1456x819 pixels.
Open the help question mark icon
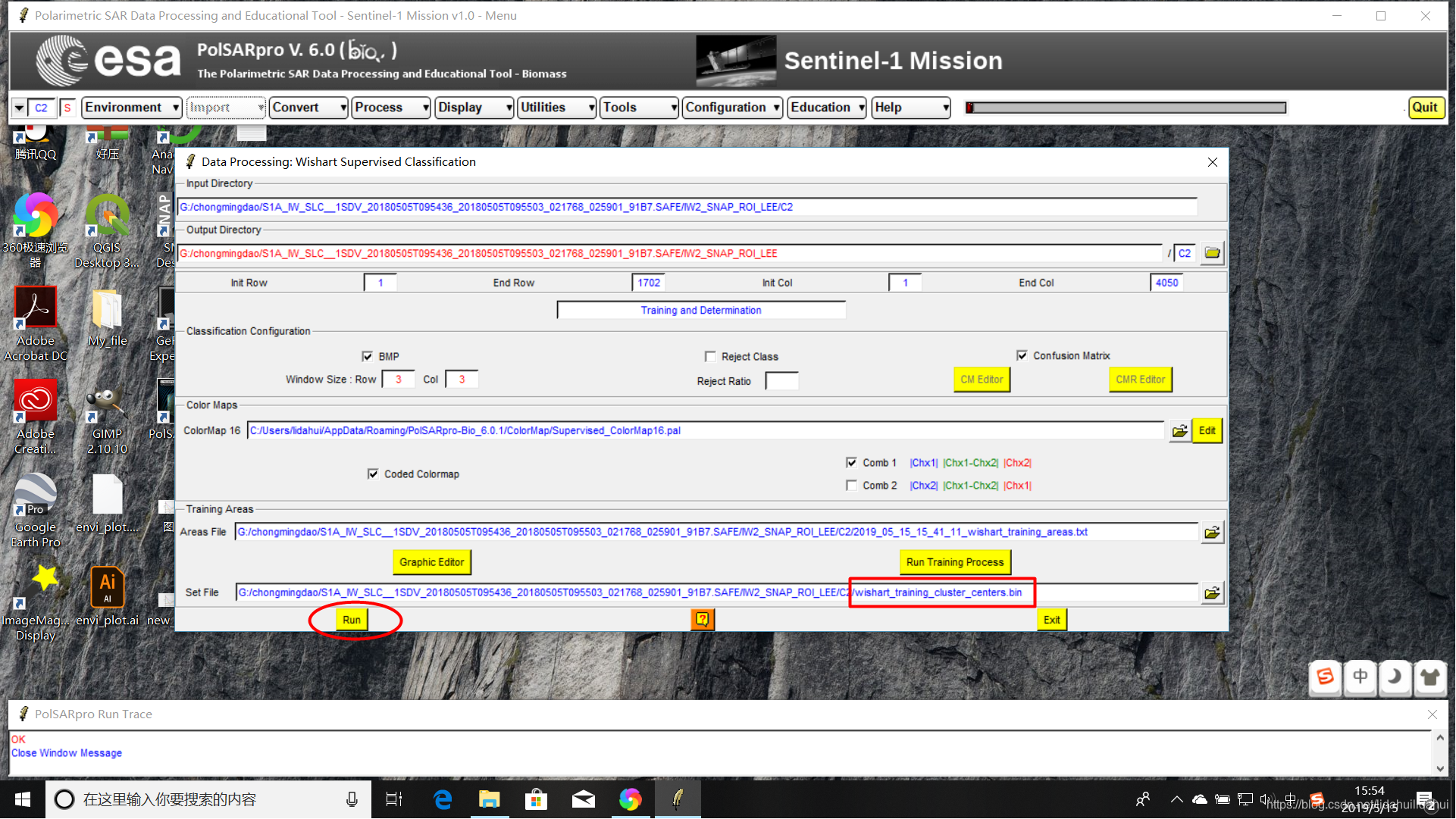coord(702,620)
